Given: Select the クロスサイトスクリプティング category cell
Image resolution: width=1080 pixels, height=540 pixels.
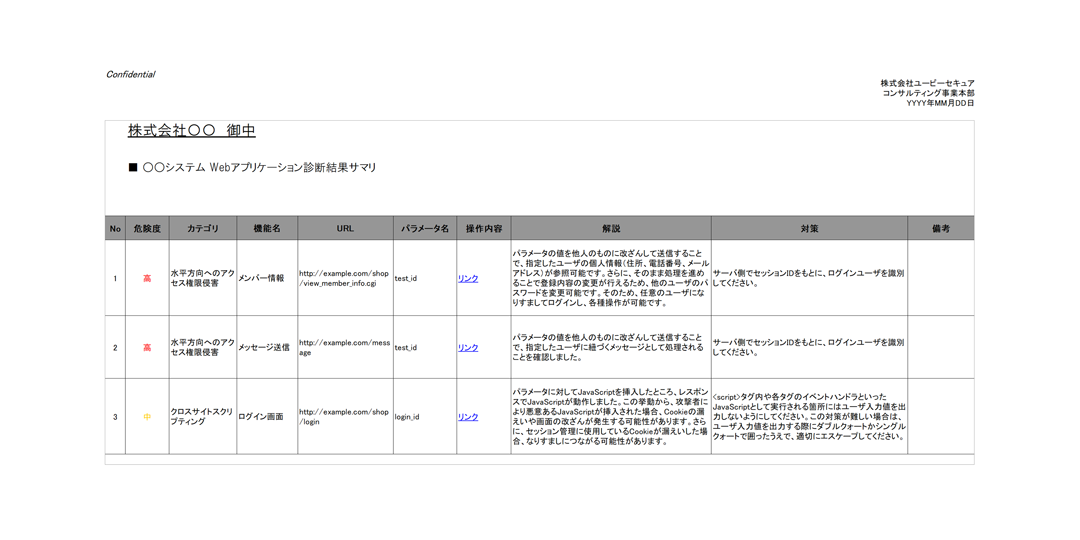Looking at the screenshot, I should (x=203, y=417).
